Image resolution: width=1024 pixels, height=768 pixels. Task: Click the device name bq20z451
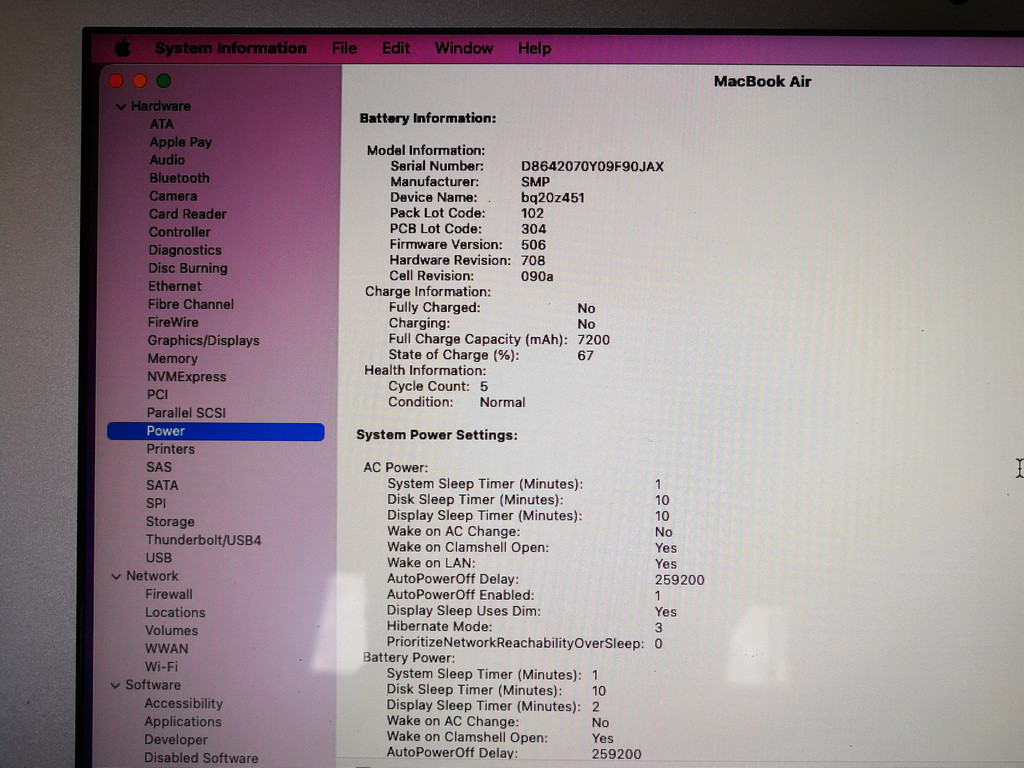click(552, 198)
